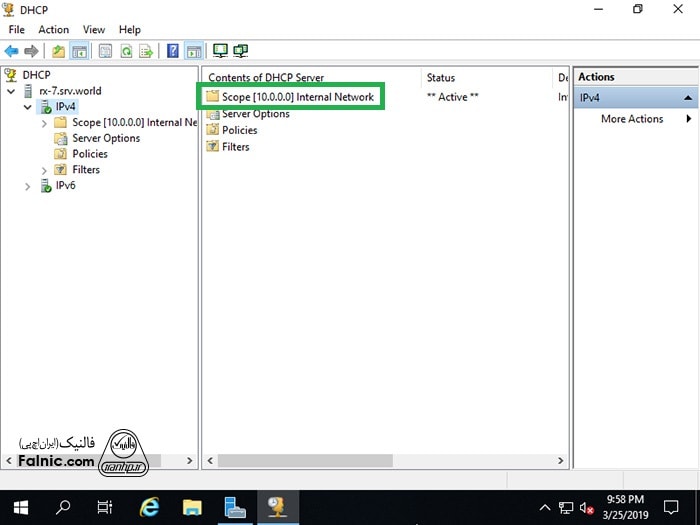This screenshot has width=700, height=525.
Task: Open Internet Explorer from the taskbar
Action: [148, 507]
